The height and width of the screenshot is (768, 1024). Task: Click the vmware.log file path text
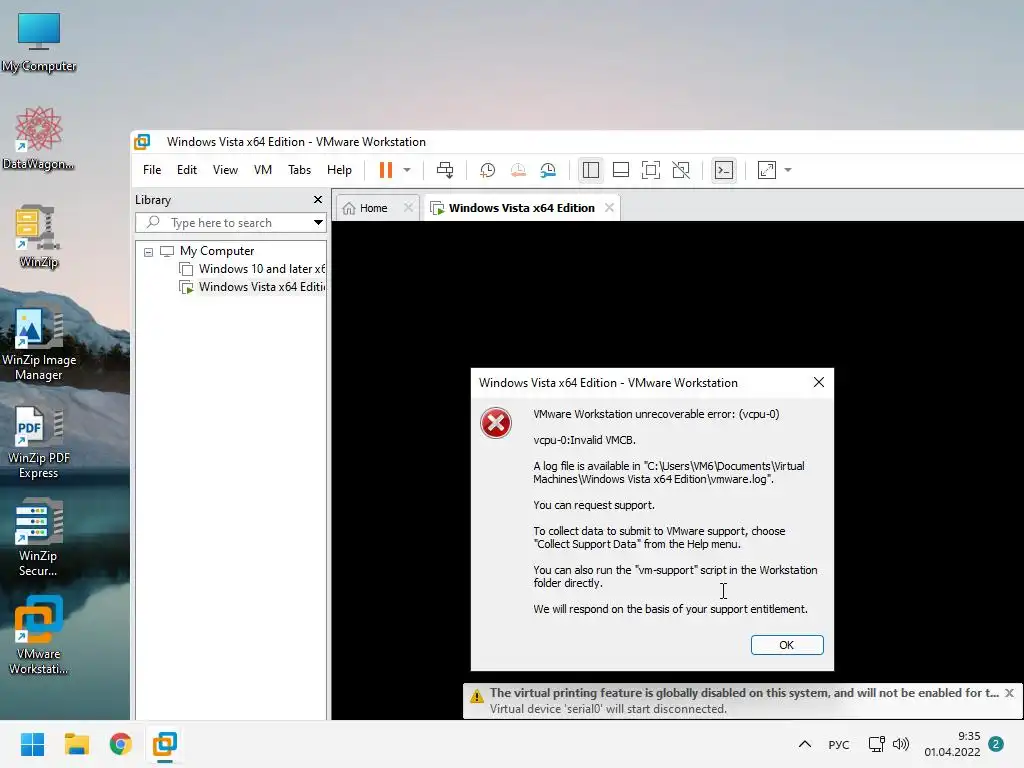669,473
